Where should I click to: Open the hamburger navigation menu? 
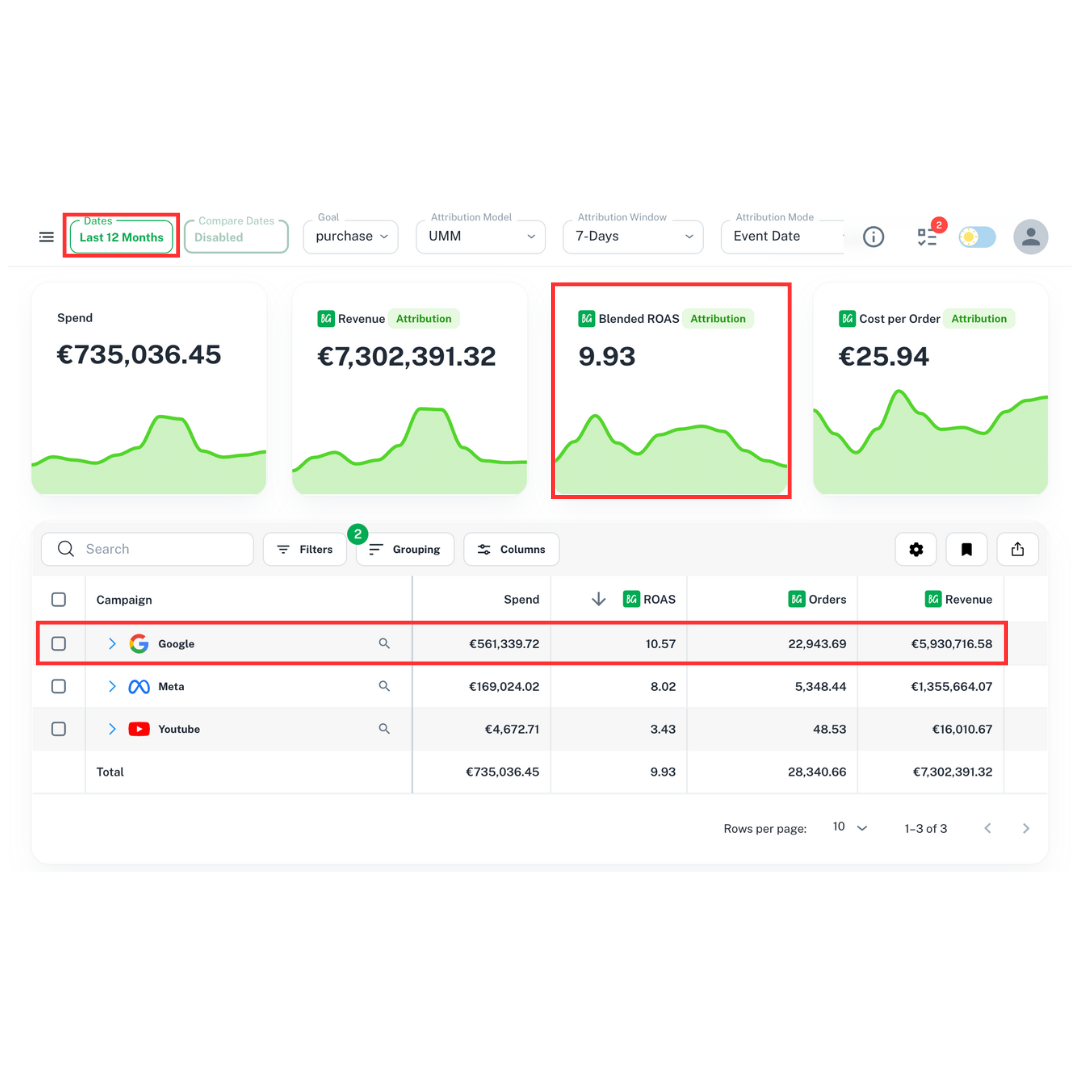(46, 237)
